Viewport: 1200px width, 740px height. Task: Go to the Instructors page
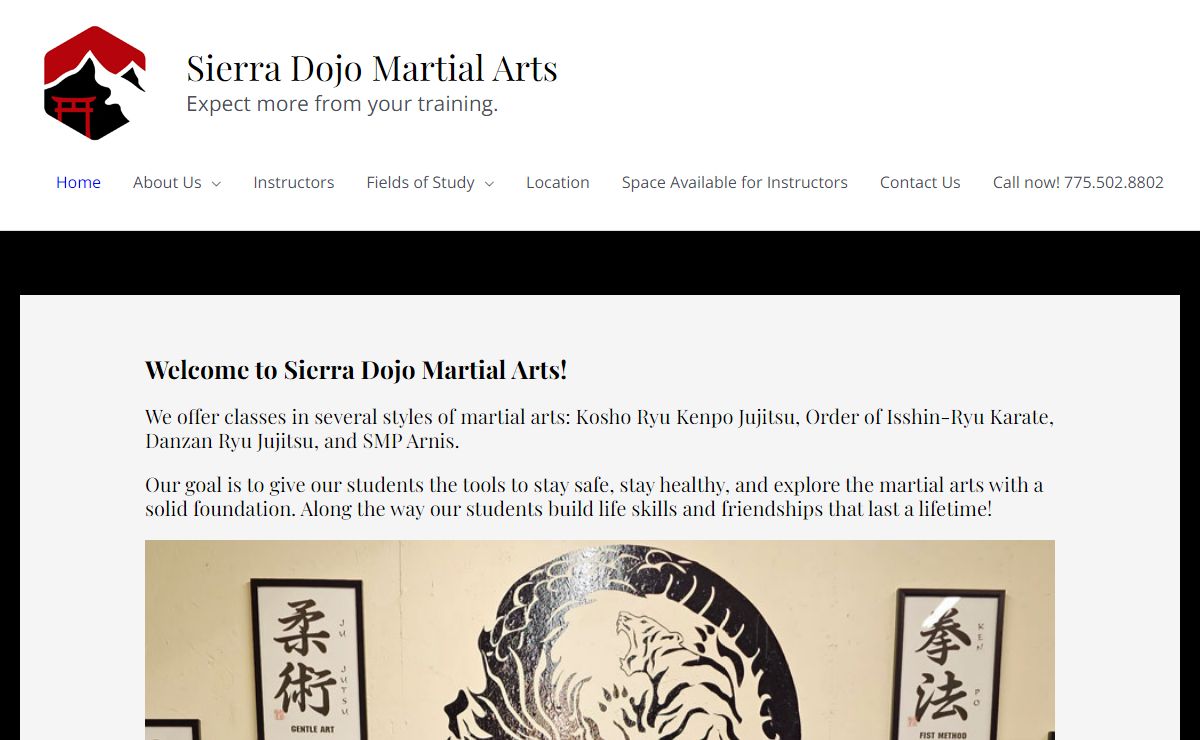coord(294,182)
